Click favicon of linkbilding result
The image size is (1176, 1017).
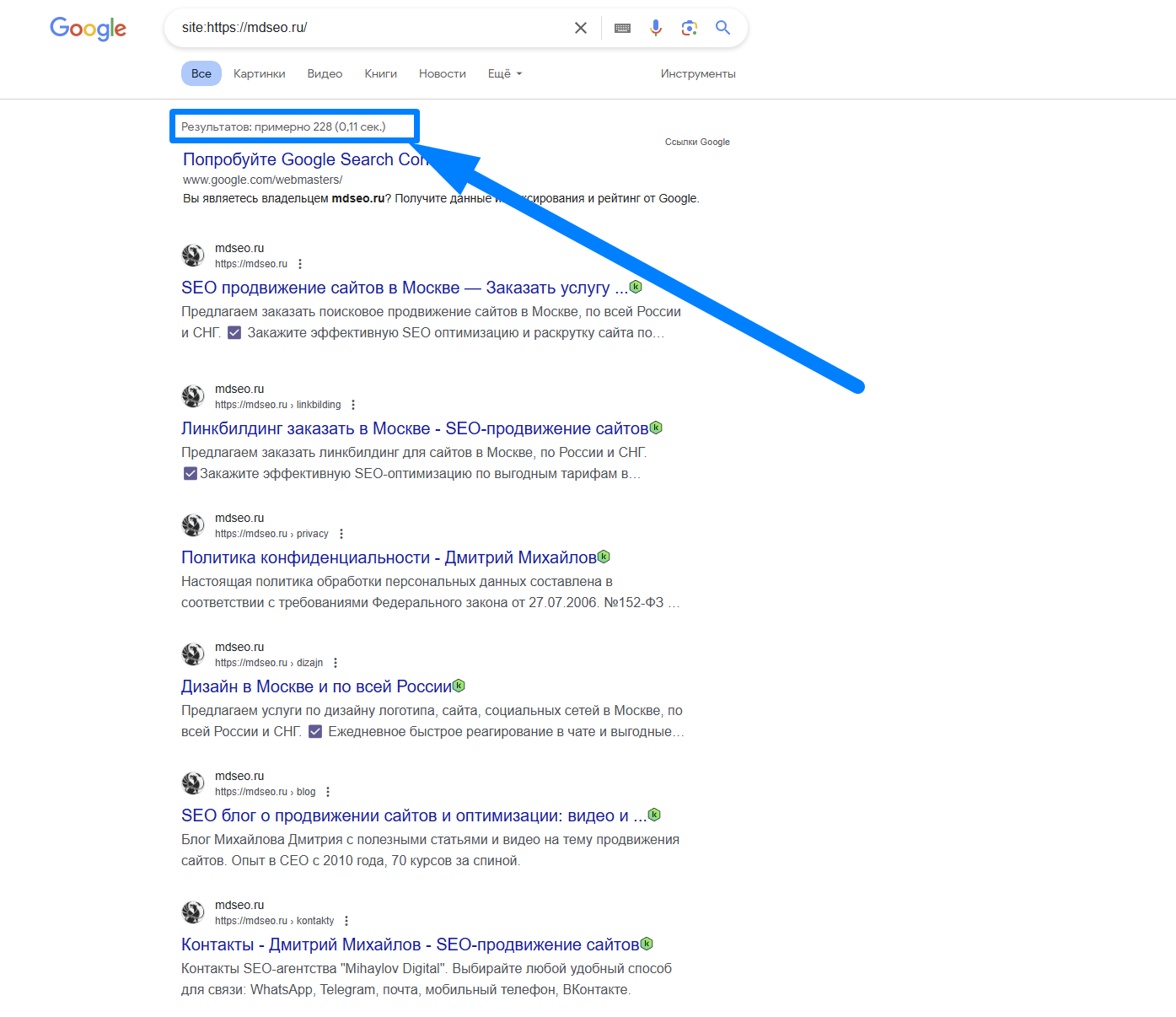click(x=193, y=396)
